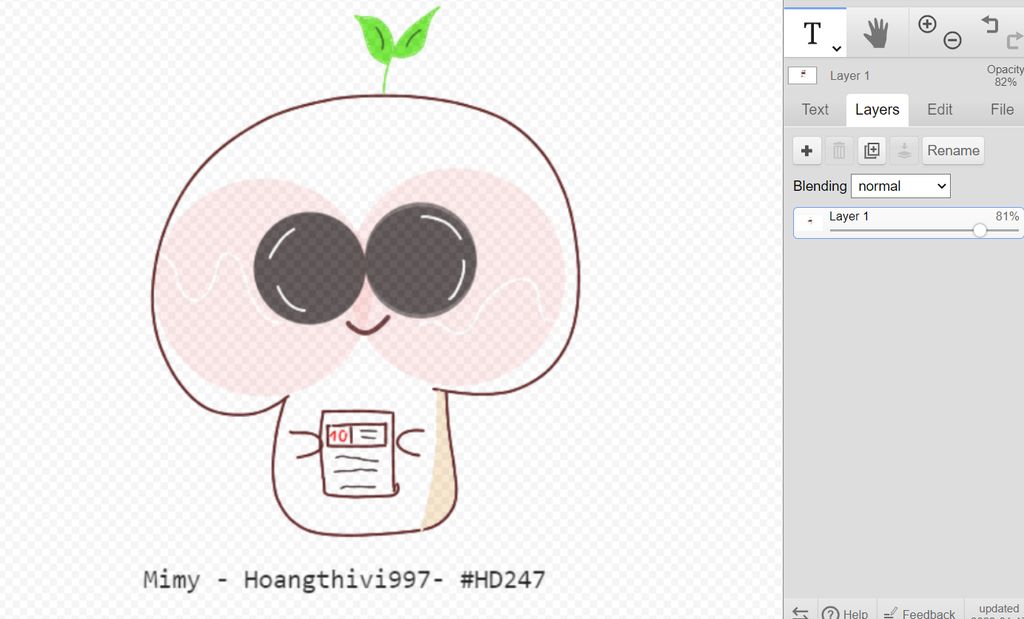Zoom out with the minus magnifier

pos(952,40)
